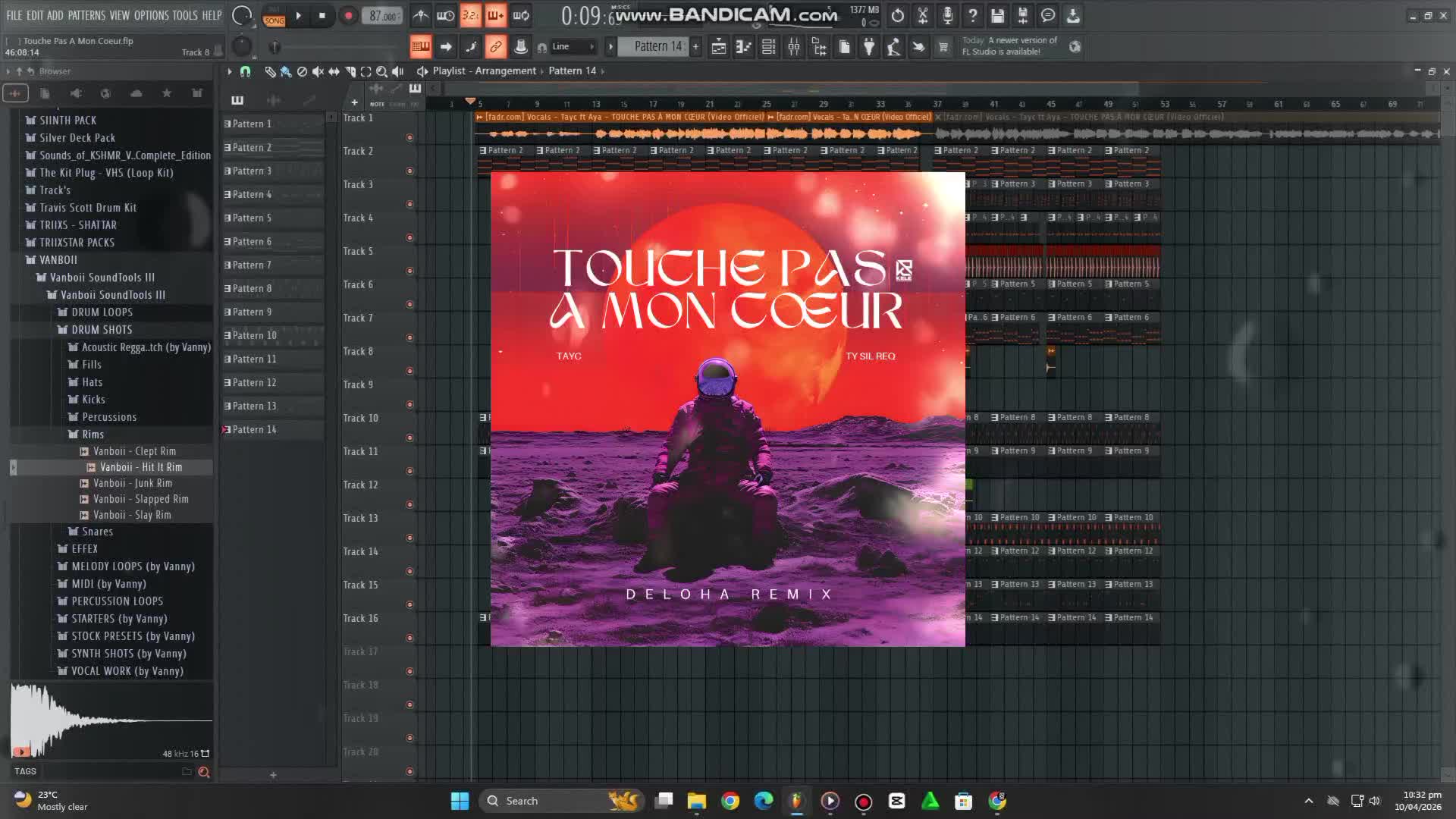Screen dimensions: 1456x819
Task: Mute Track 3 using its switch
Action: [409, 205]
